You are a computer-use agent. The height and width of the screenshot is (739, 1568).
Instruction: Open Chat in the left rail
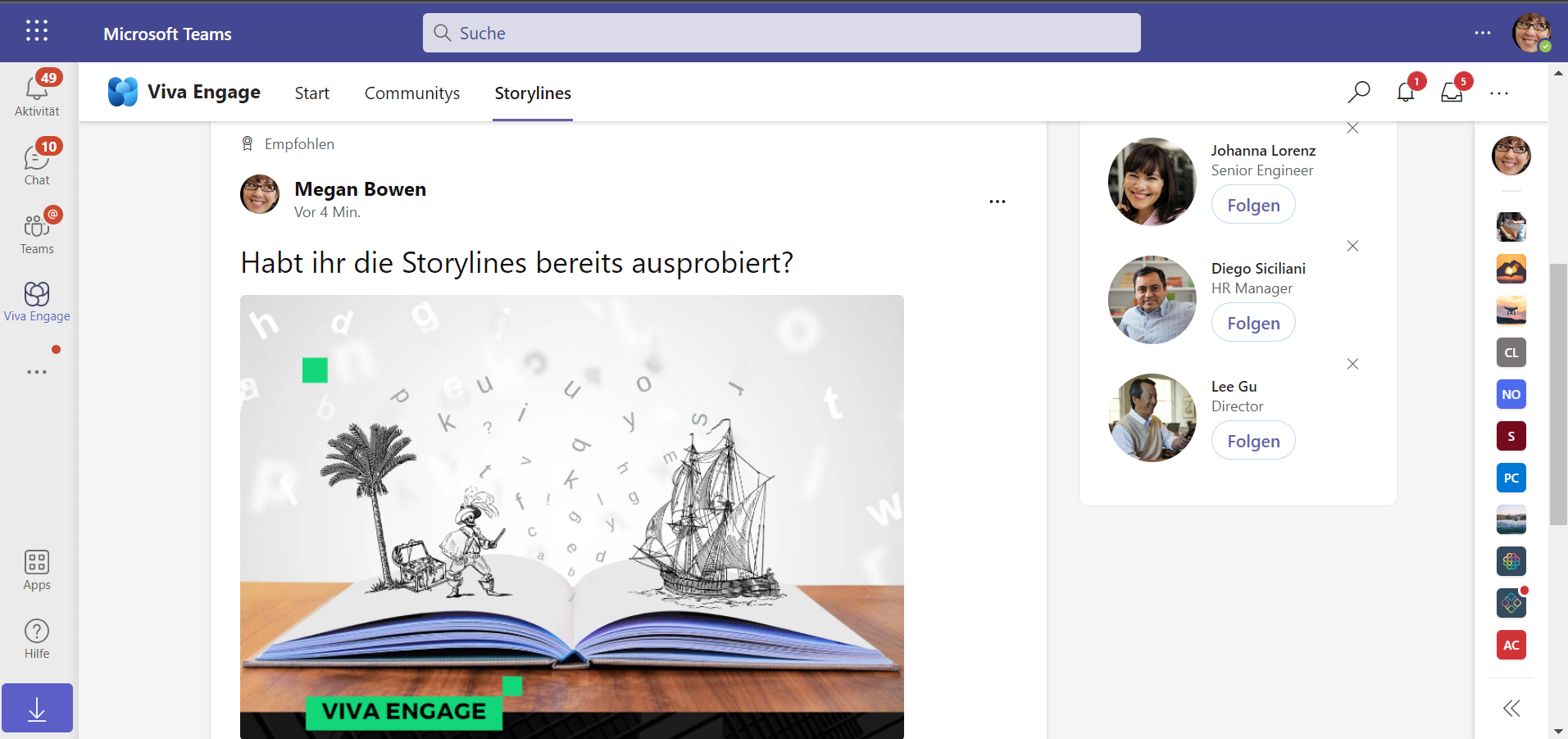[37, 163]
